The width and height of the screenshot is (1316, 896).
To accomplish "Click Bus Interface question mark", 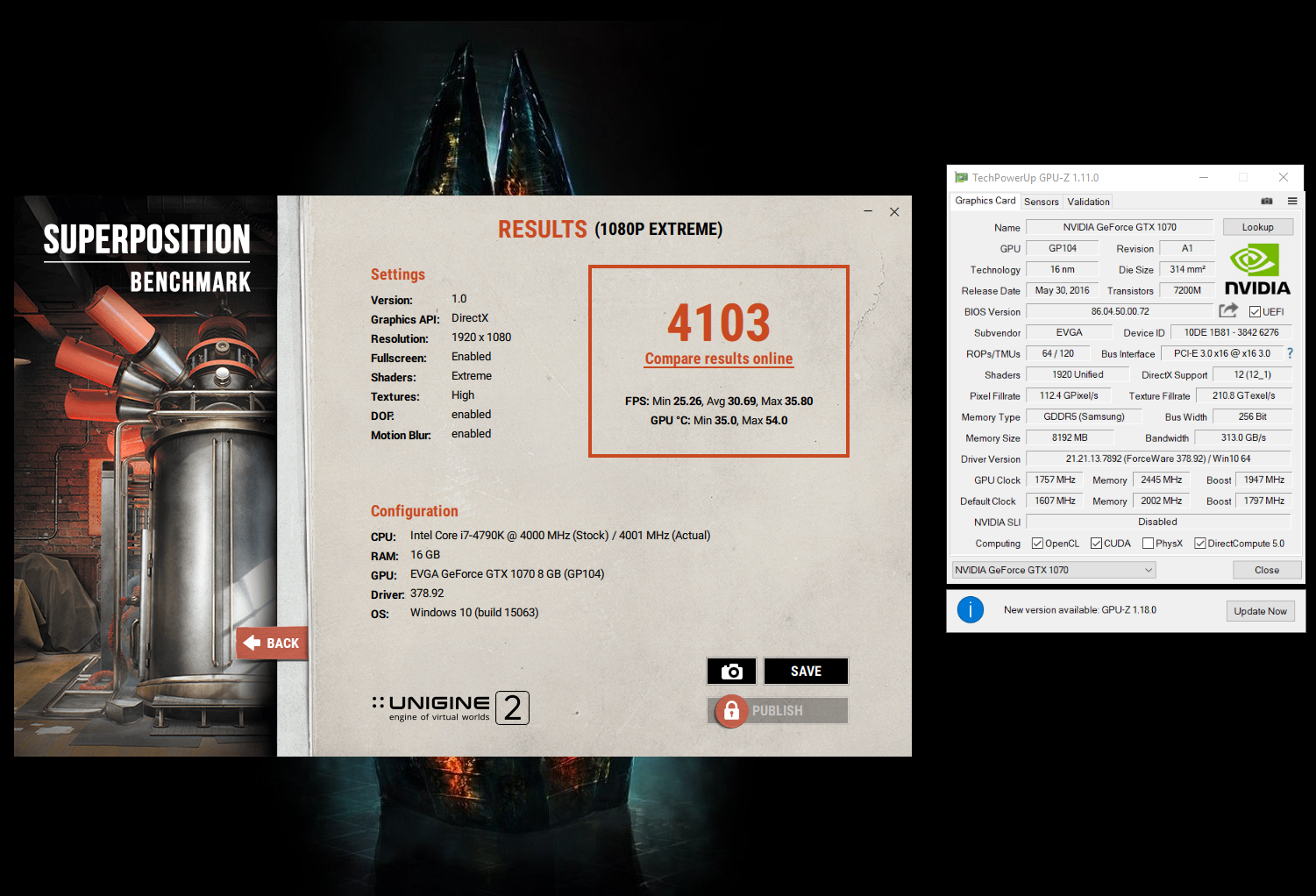I will coord(1290,353).
